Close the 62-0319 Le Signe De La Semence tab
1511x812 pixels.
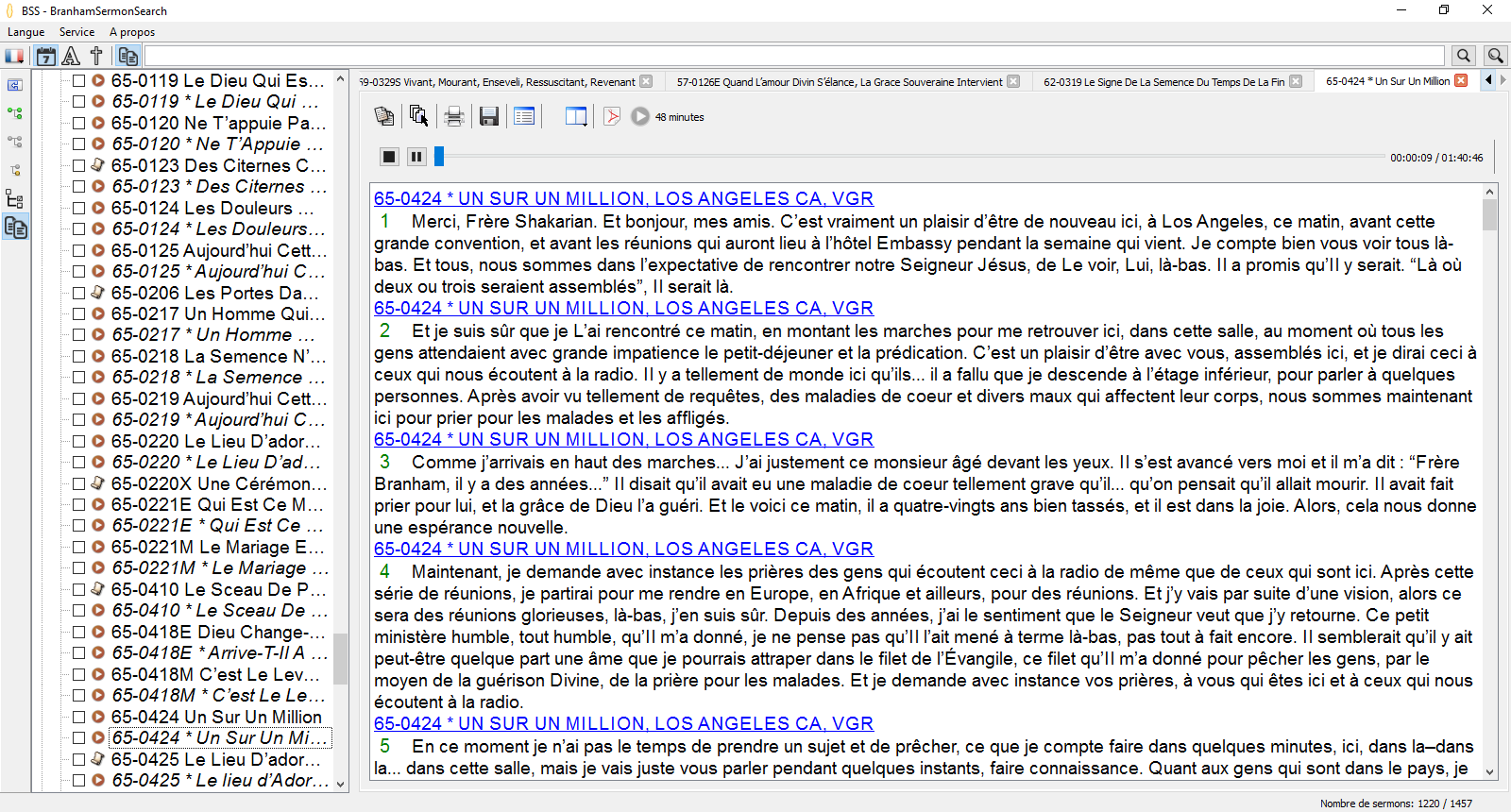1296,81
